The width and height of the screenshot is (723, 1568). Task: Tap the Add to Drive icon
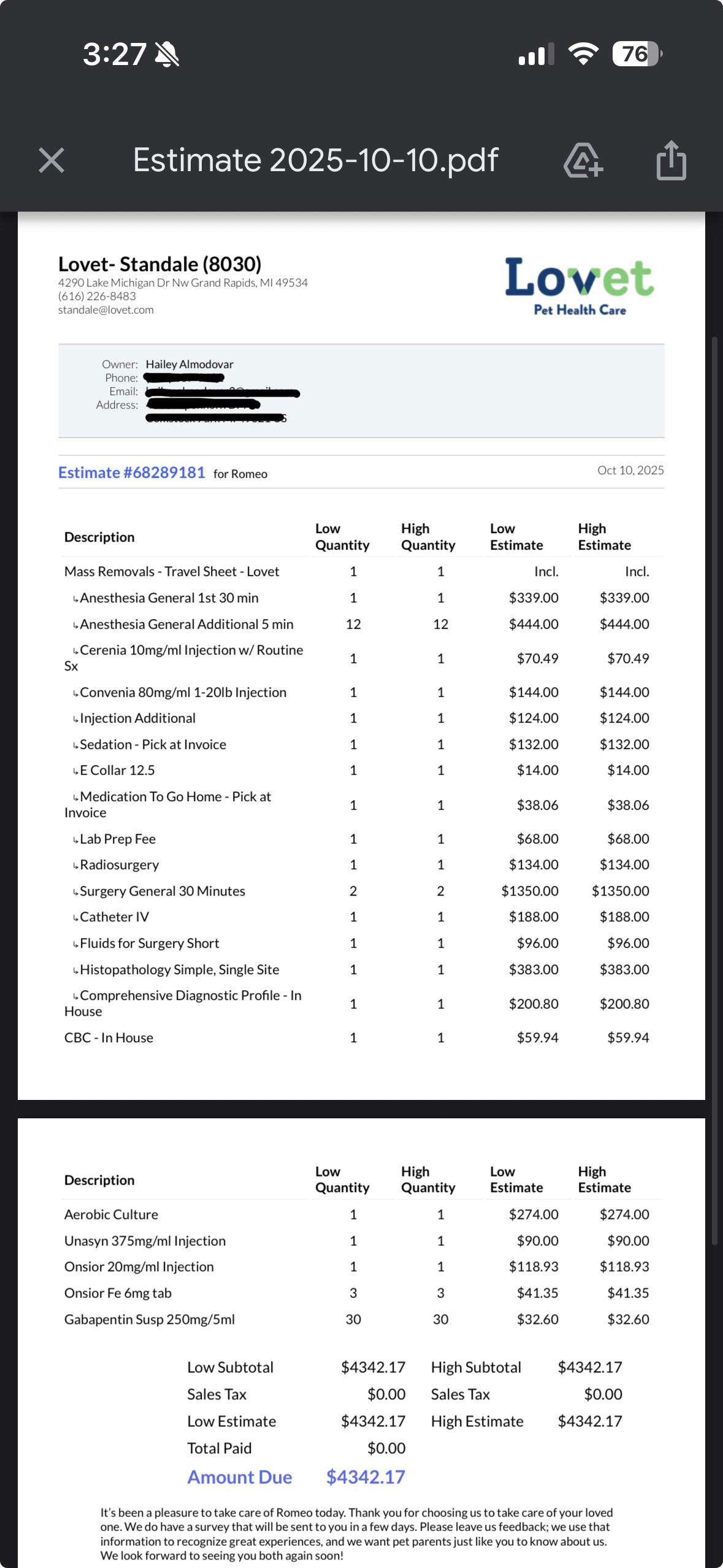tap(583, 160)
